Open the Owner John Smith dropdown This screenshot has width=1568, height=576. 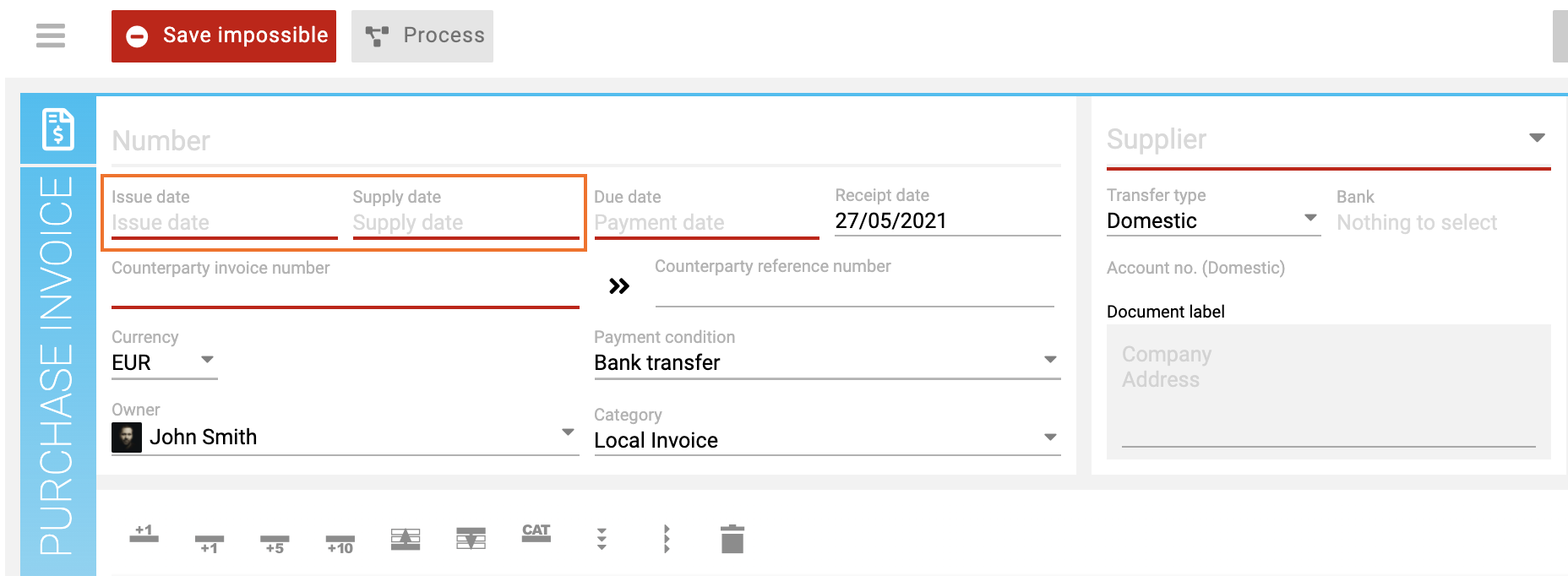(x=346, y=437)
